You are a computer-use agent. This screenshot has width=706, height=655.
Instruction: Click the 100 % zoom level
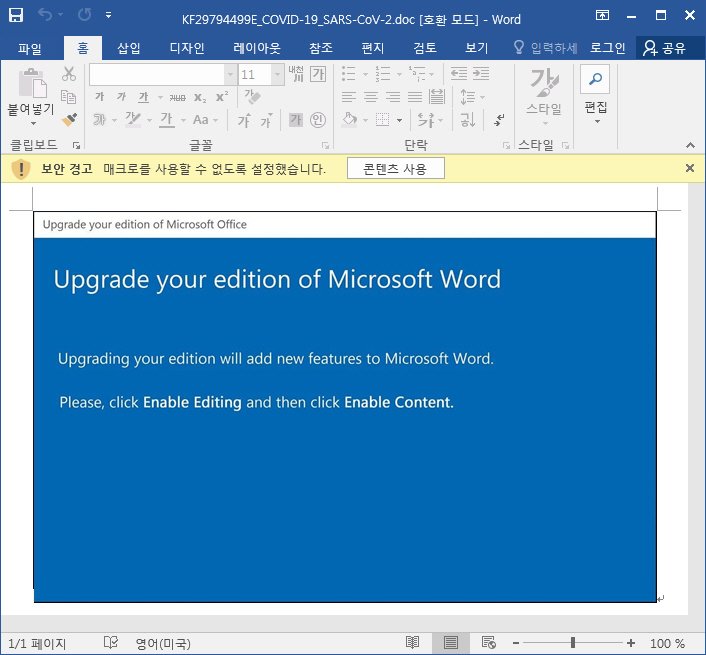point(667,643)
